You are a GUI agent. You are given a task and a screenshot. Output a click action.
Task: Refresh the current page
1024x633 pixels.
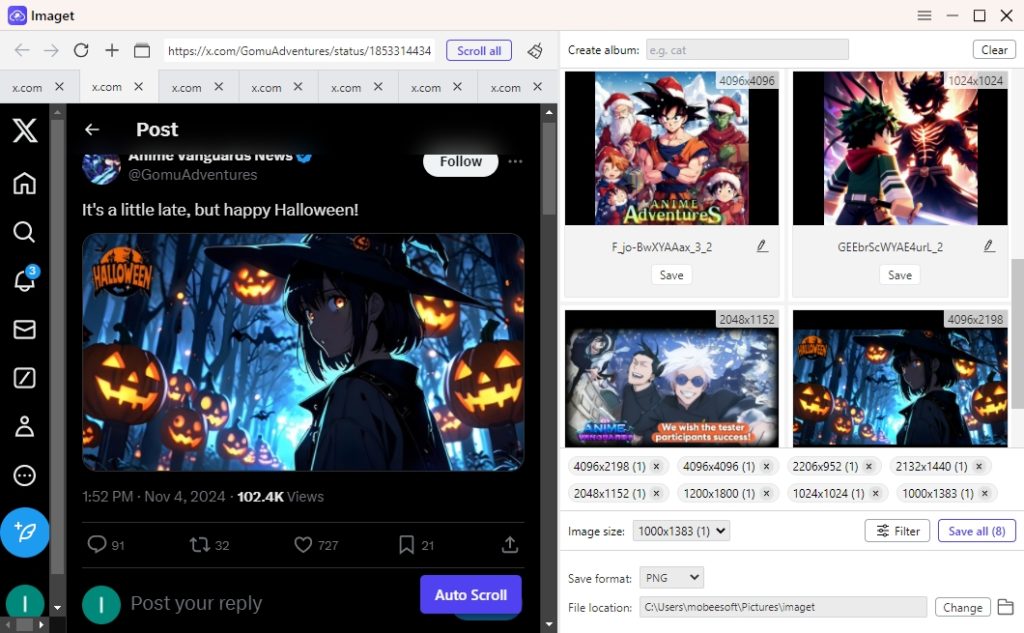81,49
